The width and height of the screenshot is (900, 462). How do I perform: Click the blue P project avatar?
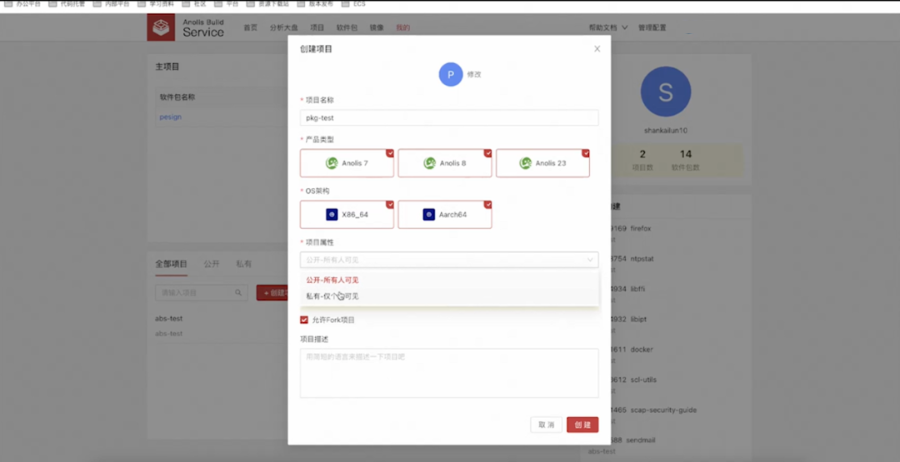pyautogui.click(x=451, y=75)
